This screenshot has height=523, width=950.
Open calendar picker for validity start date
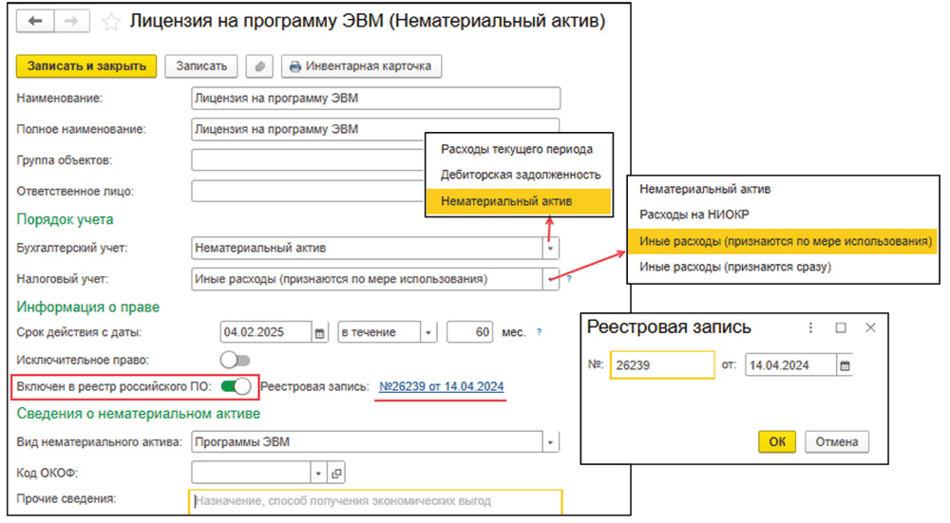point(320,332)
